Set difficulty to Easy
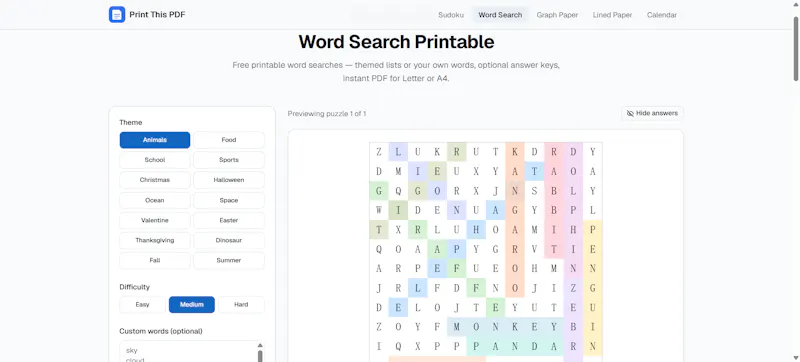This screenshot has width=800, height=362. tap(143, 304)
